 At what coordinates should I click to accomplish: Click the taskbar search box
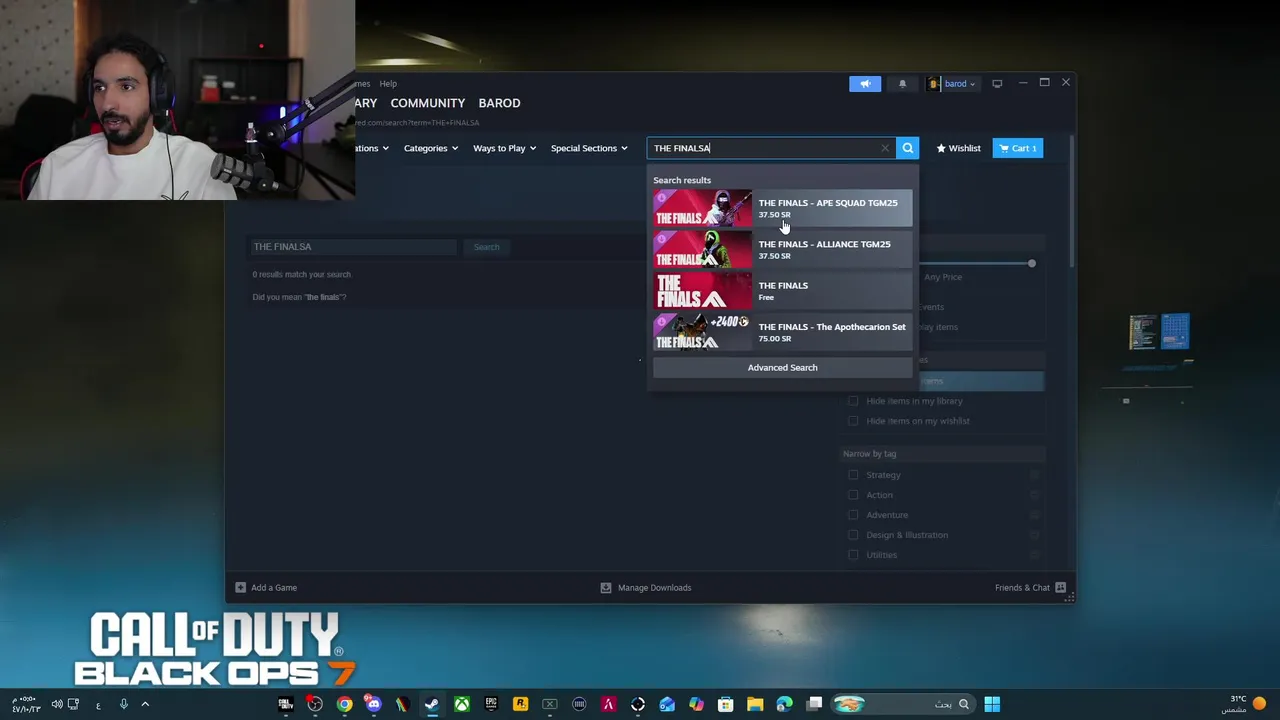[x=902, y=704]
